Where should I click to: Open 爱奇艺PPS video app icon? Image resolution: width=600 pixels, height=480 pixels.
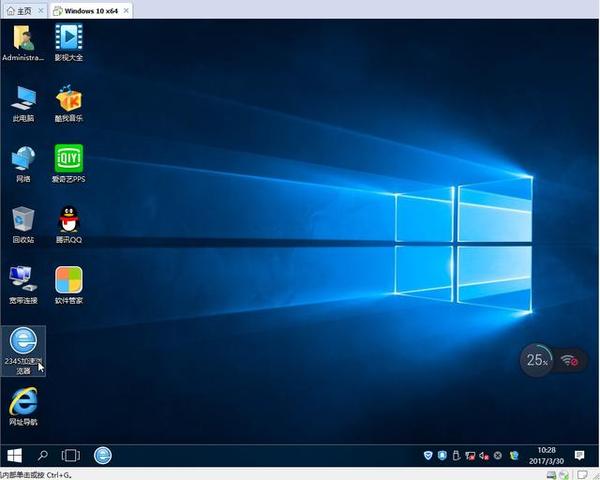[x=68, y=161]
